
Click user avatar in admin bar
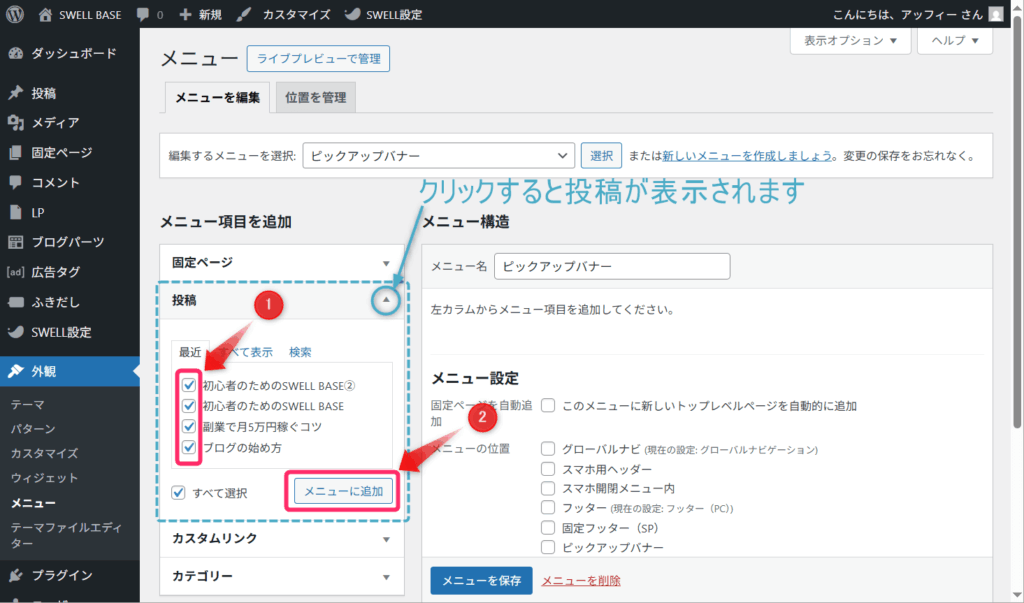pos(995,14)
